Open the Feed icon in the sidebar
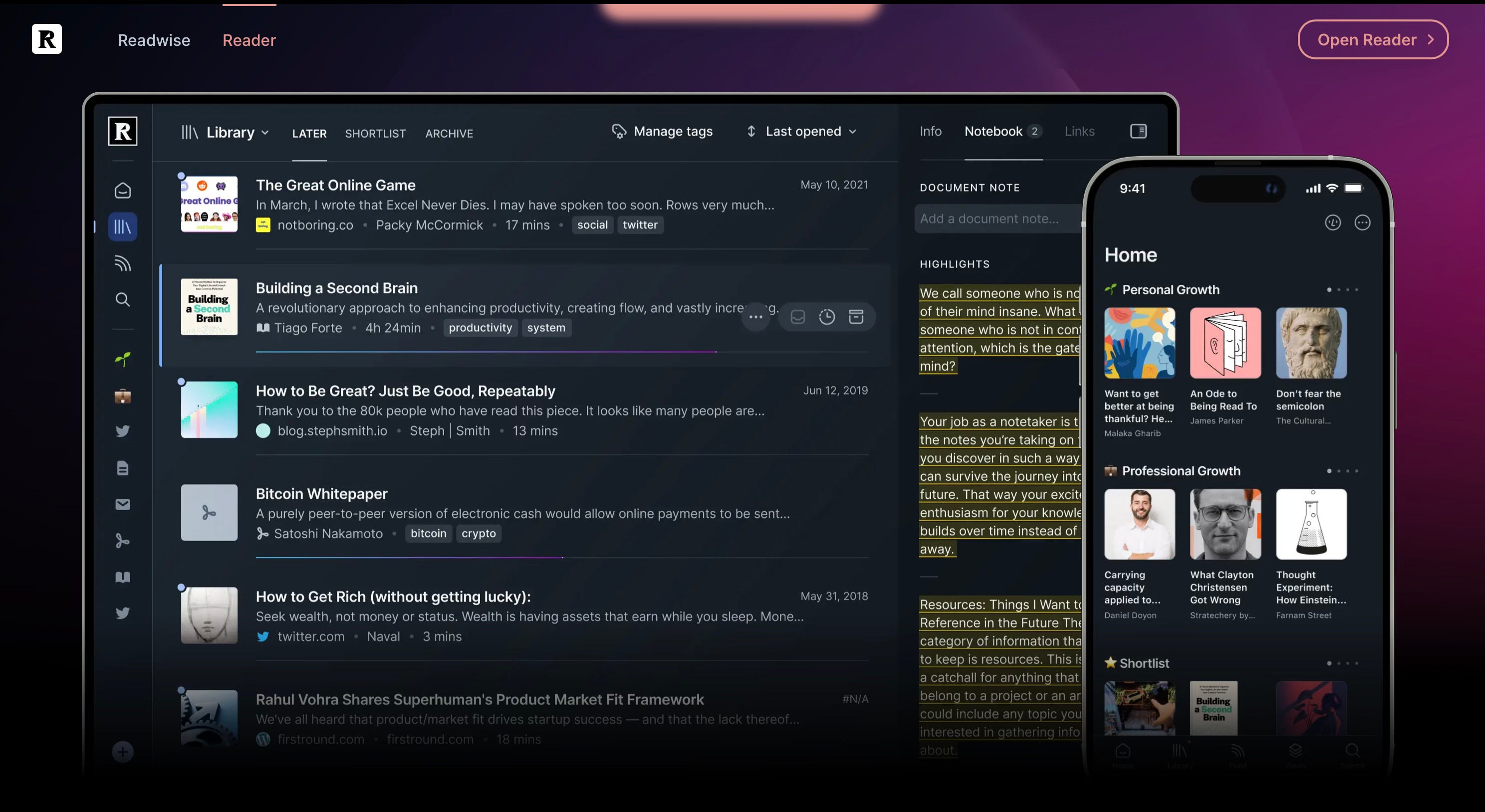The height and width of the screenshot is (812, 1485). pos(123,263)
